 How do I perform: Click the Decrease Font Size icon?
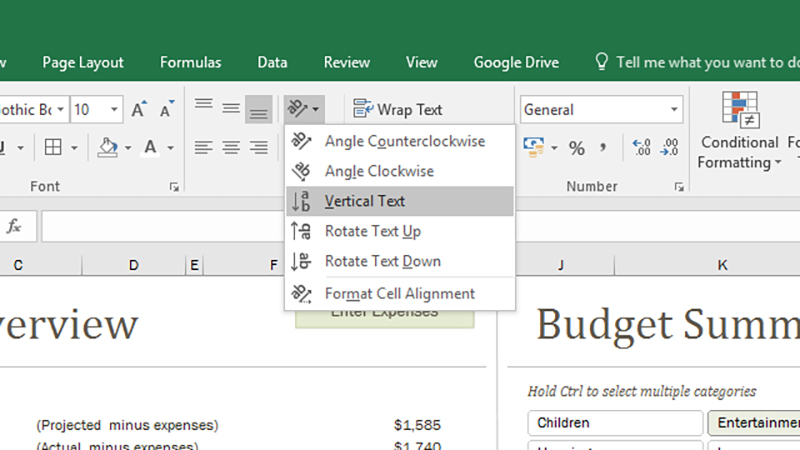(x=166, y=109)
